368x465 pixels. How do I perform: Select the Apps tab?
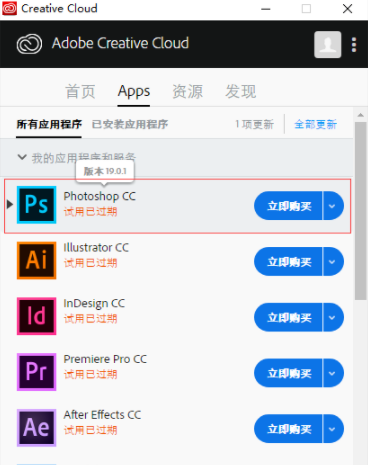[134, 91]
